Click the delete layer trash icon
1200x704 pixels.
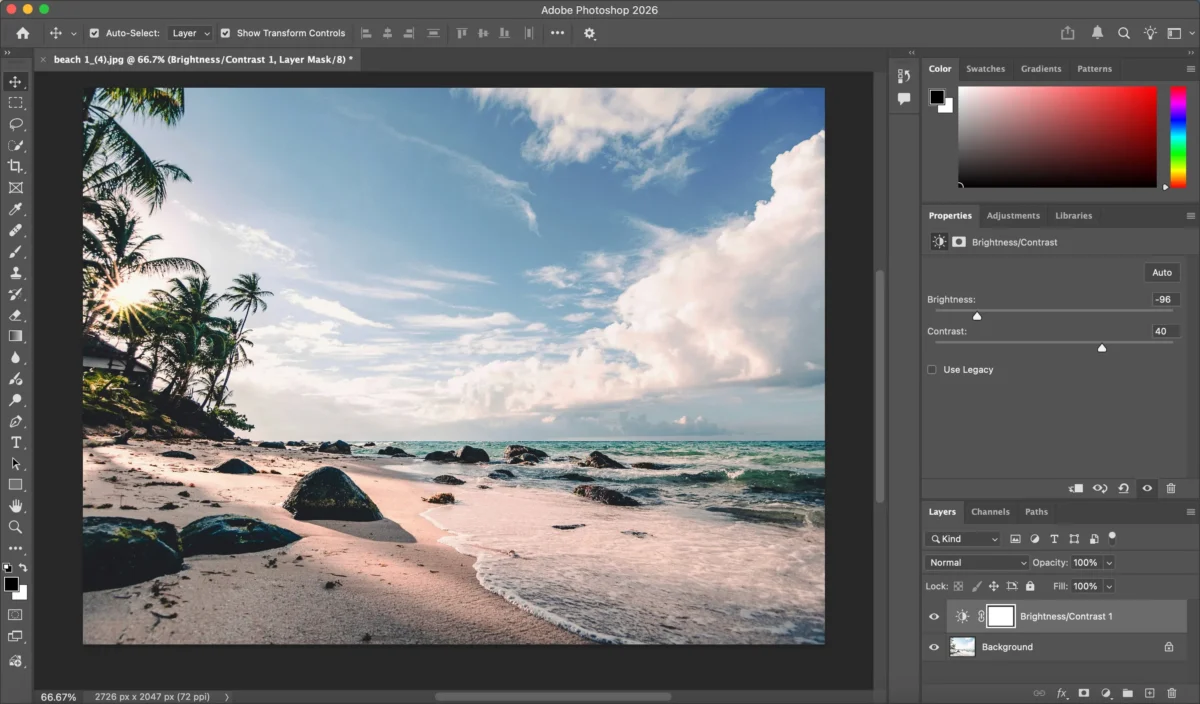[1171, 692]
